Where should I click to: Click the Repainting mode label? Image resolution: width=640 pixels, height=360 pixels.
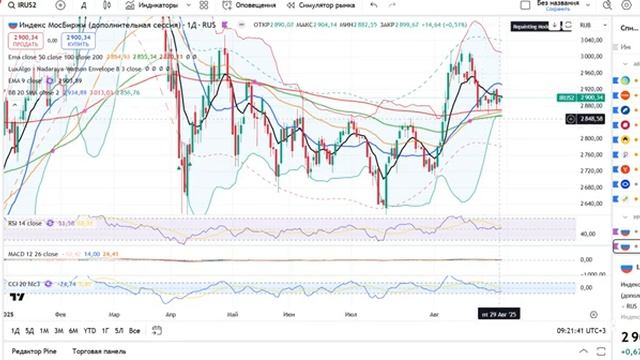(530, 27)
